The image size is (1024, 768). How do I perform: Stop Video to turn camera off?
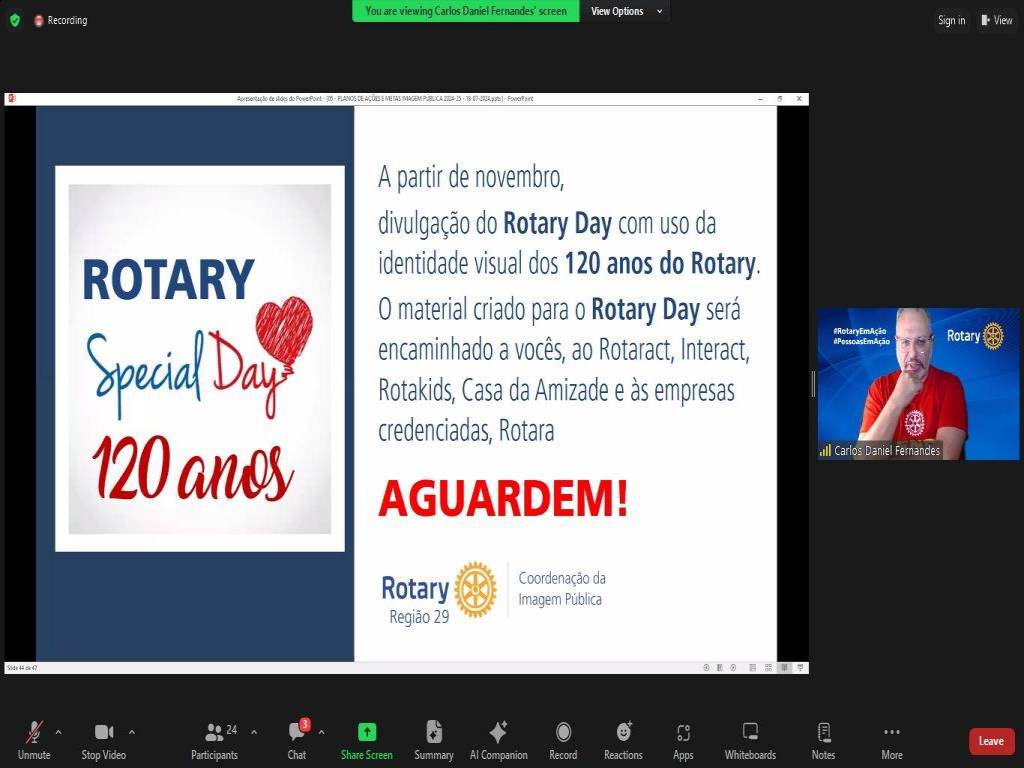pyautogui.click(x=103, y=740)
